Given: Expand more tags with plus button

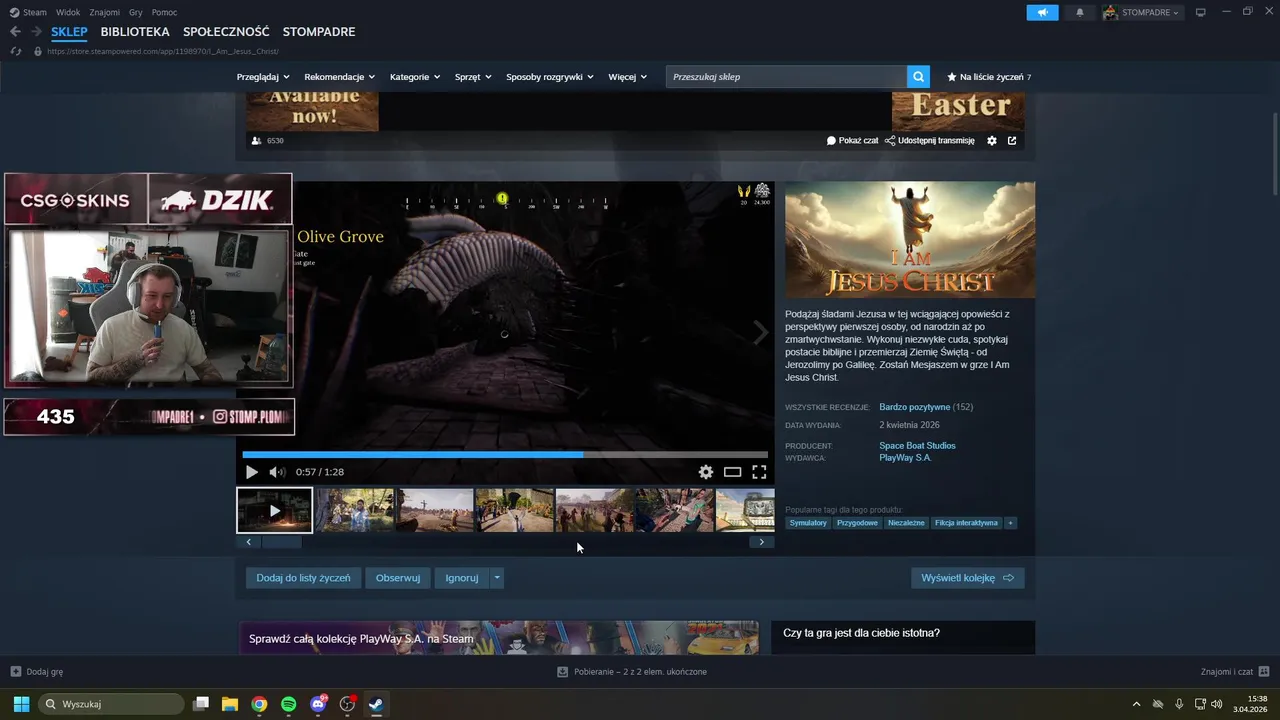Looking at the screenshot, I should click(x=1010, y=523).
